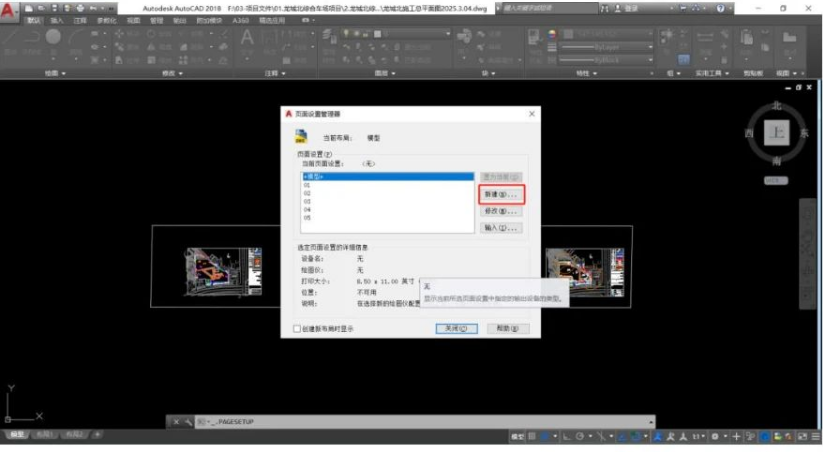Image resolution: width=823 pixels, height=452 pixels.
Task: Switch to the 布局2 layout tab
Action: [x=74, y=435]
